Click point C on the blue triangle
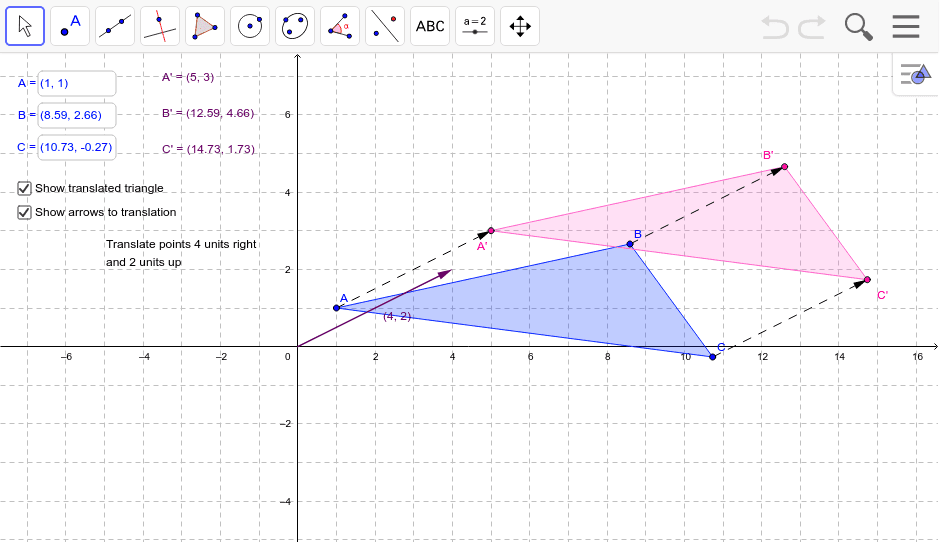 click(713, 357)
